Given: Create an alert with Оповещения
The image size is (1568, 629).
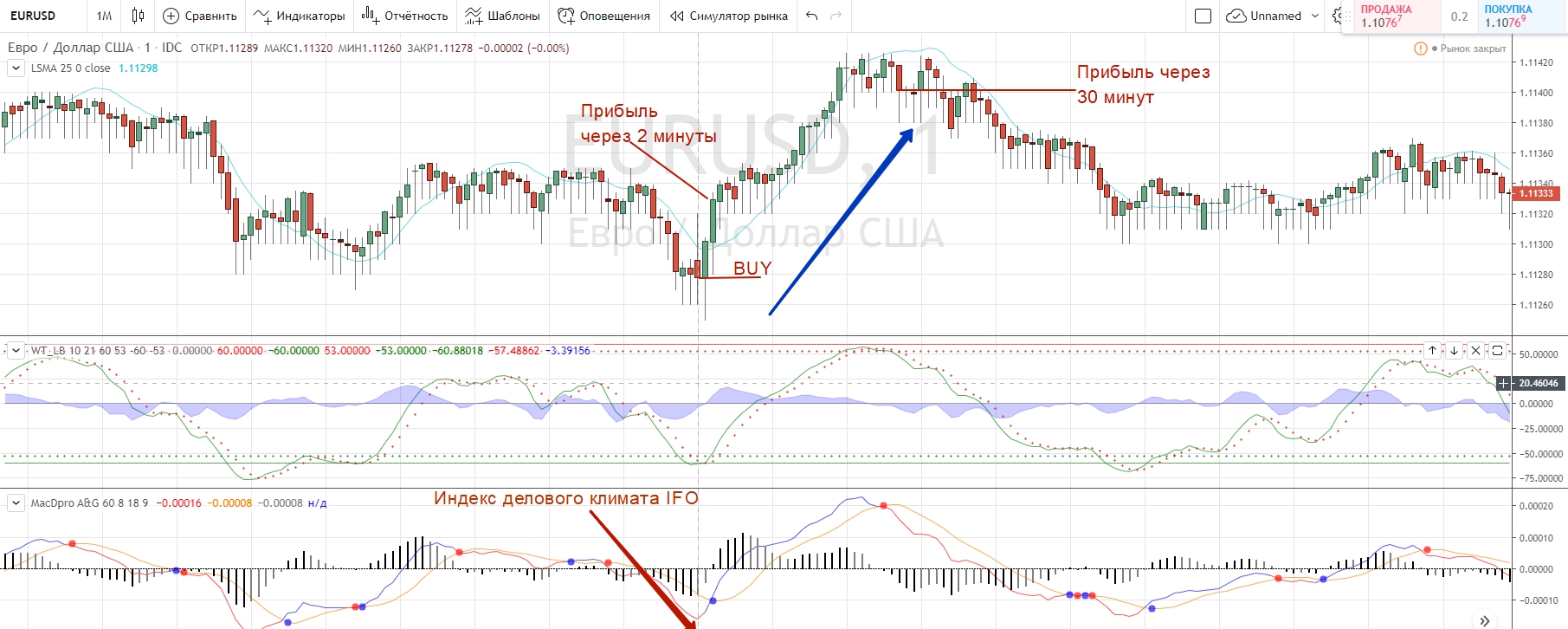Looking at the screenshot, I should [x=603, y=16].
